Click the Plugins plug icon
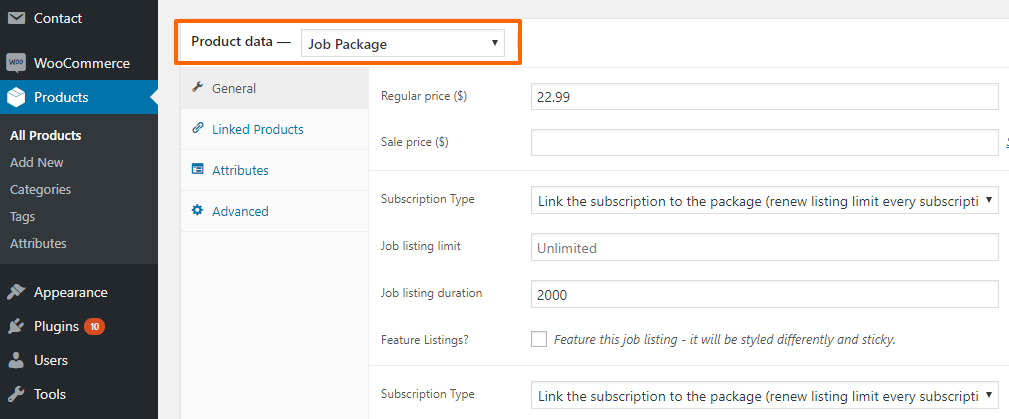 tap(16, 327)
